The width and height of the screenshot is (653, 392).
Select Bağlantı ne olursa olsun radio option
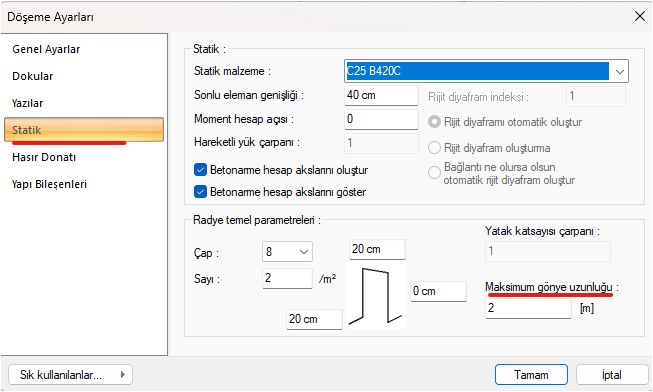(434, 172)
